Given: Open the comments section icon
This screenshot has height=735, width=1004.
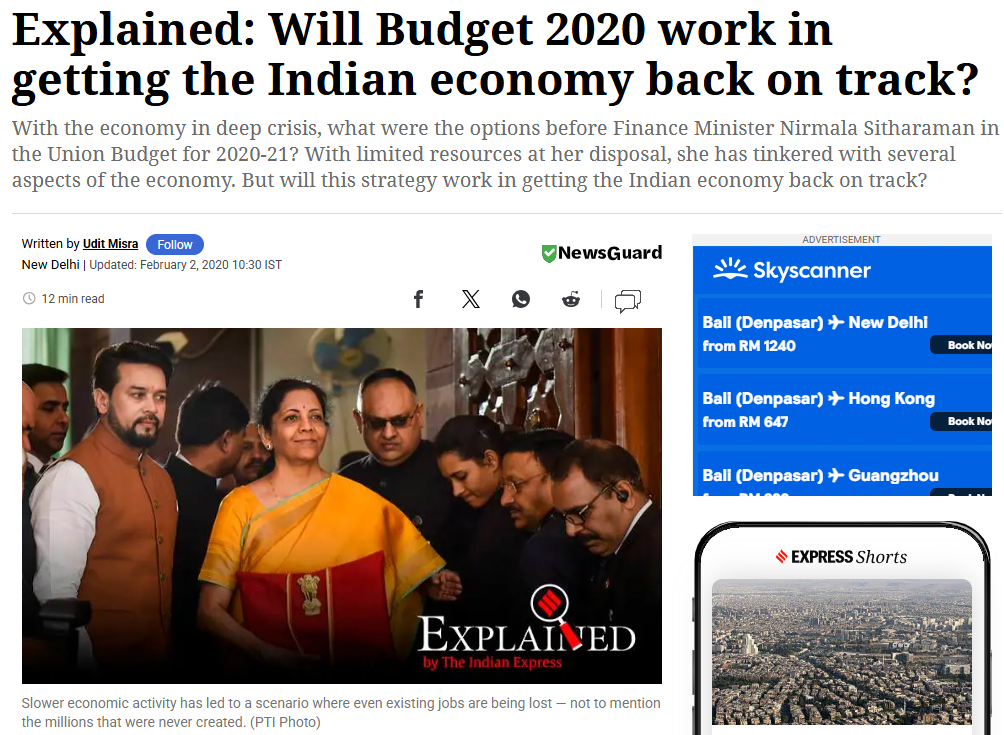Looking at the screenshot, I should pyautogui.click(x=628, y=301).
